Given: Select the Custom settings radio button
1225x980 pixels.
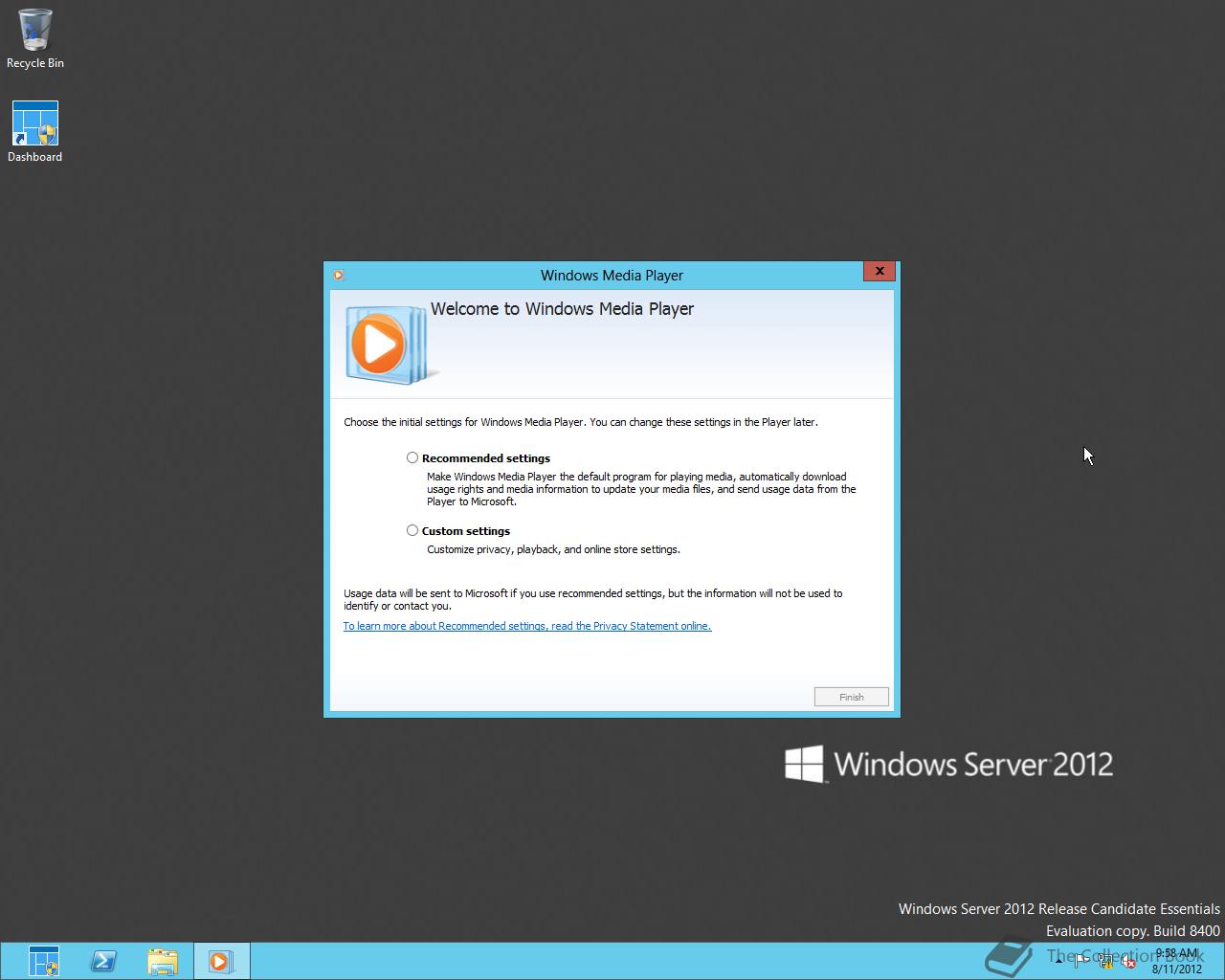Looking at the screenshot, I should pos(412,530).
